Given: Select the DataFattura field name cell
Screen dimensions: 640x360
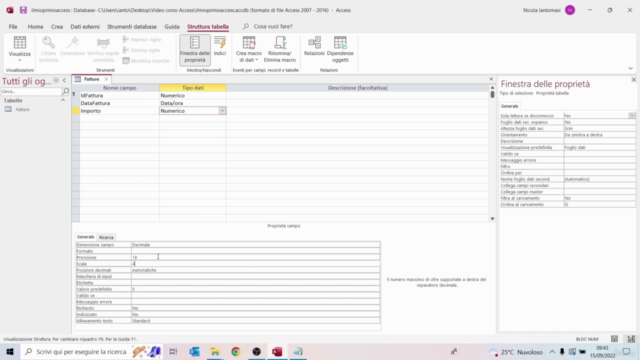Looking at the screenshot, I should coord(120,103).
